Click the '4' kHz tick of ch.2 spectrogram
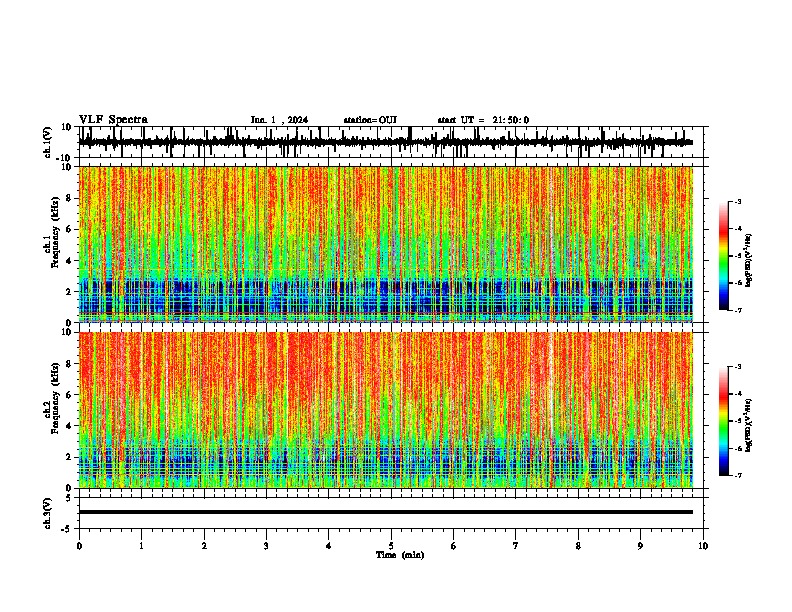 70,426
